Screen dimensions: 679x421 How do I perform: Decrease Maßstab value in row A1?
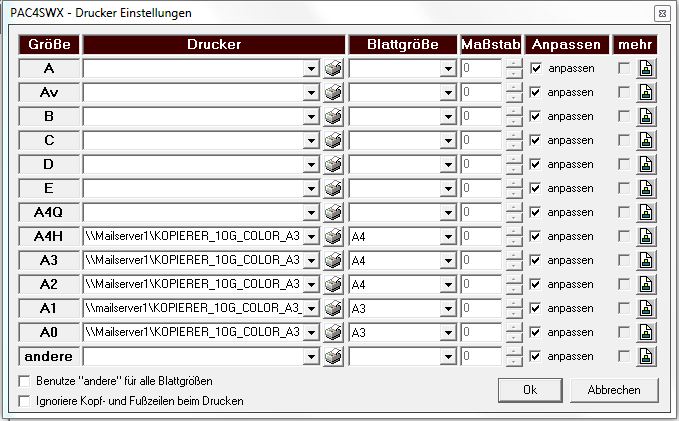(x=514, y=313)
